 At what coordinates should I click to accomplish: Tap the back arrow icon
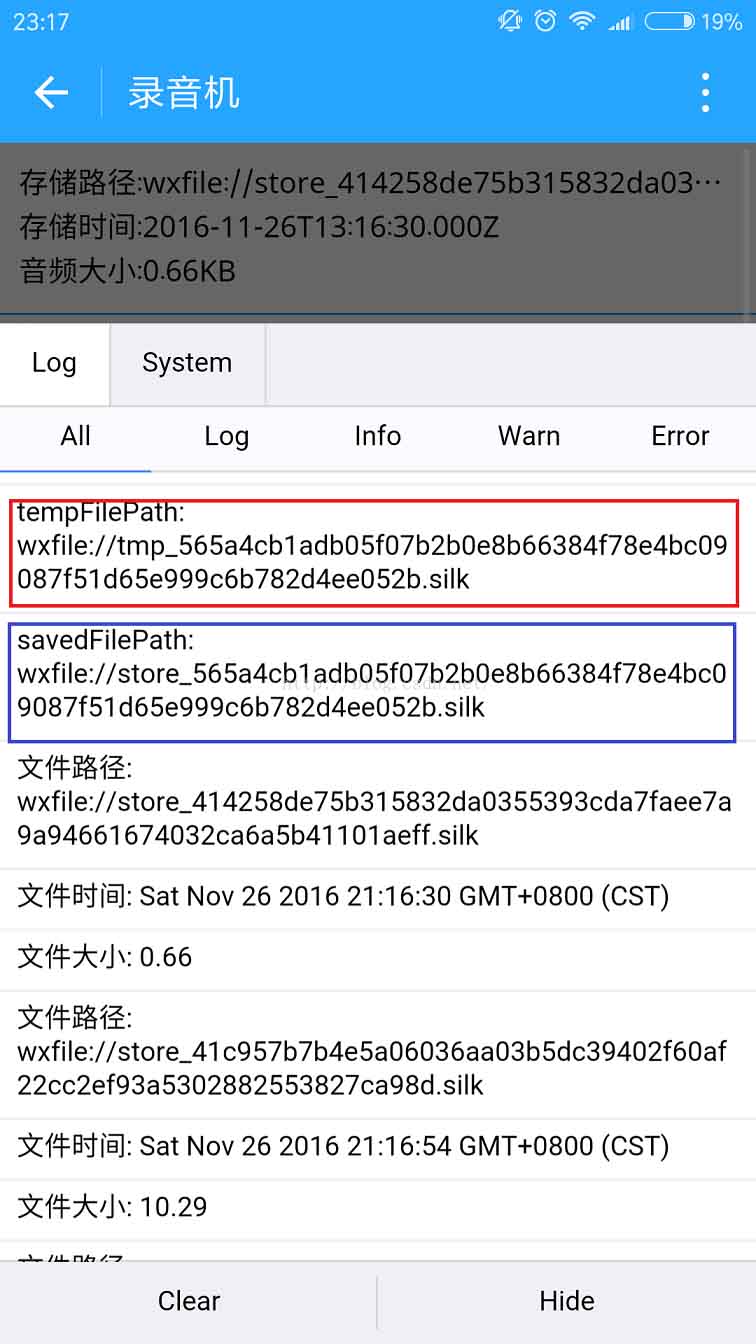[51, 93]
